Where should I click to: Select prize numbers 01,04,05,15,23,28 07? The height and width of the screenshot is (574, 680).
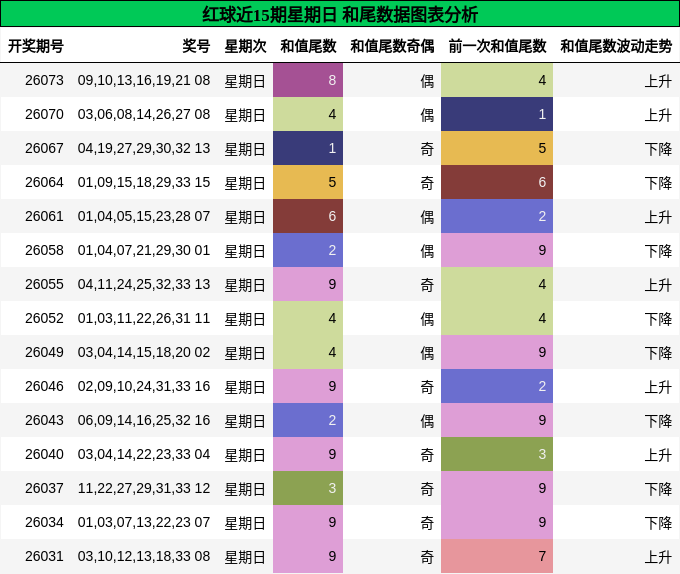tap(144, 216)
